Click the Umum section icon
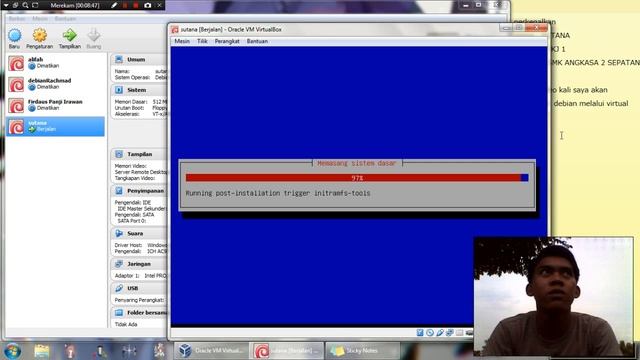This screenshot has width=640, height=360. click(x=119, y=60)
